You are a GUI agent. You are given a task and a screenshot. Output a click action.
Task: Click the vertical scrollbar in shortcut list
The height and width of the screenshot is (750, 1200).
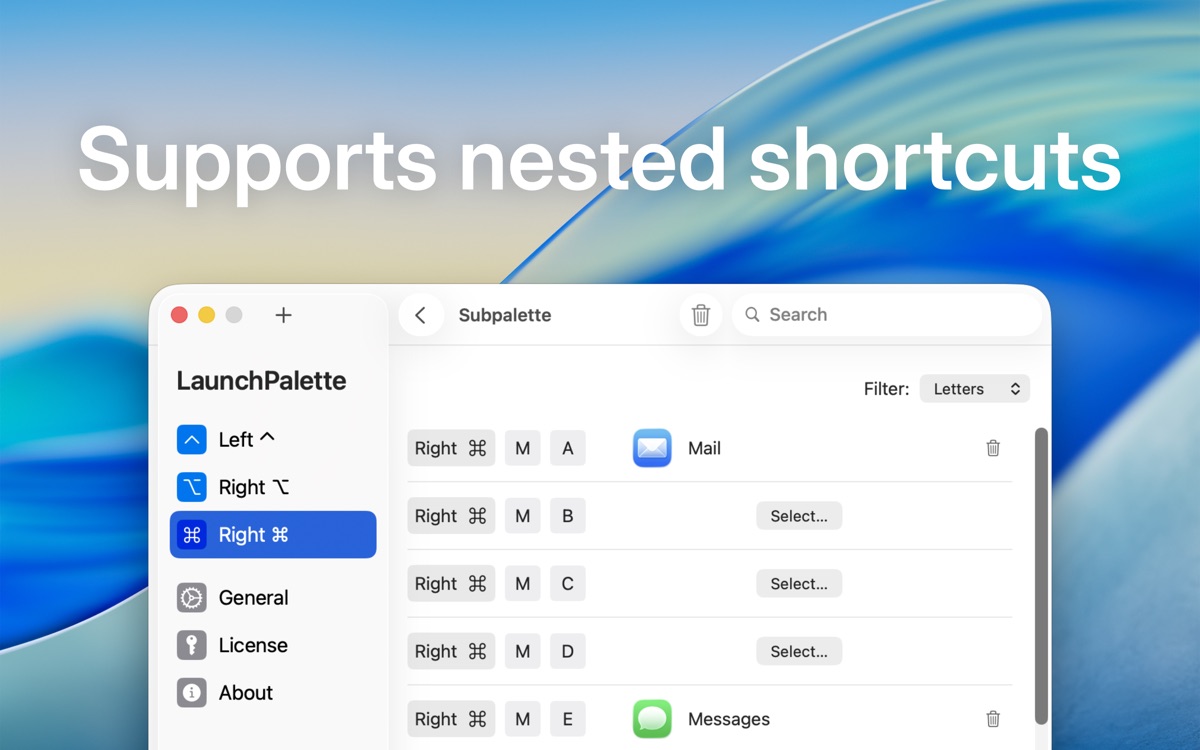coord(1041,575)
